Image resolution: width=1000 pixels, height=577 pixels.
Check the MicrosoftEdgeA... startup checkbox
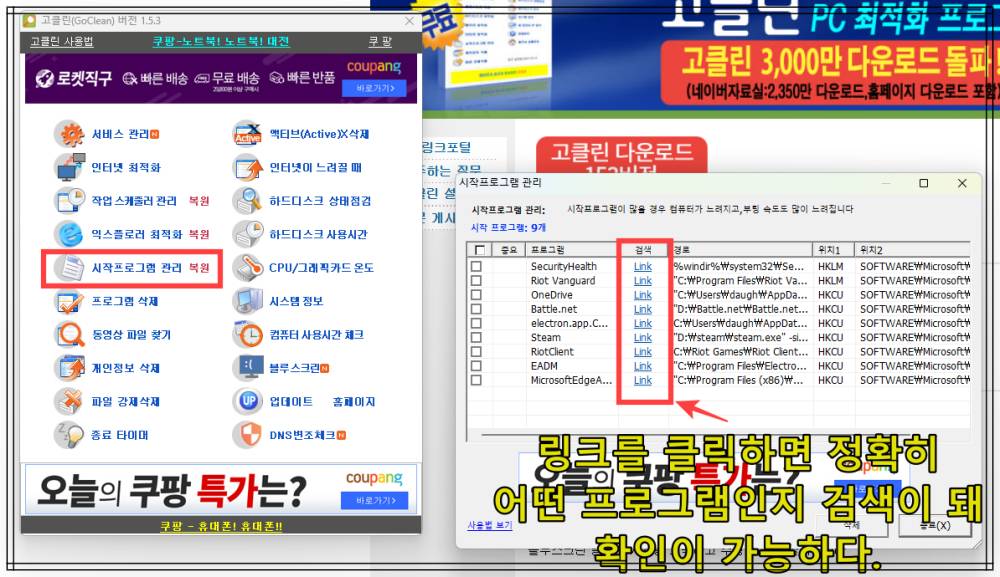tap(476, 380)
